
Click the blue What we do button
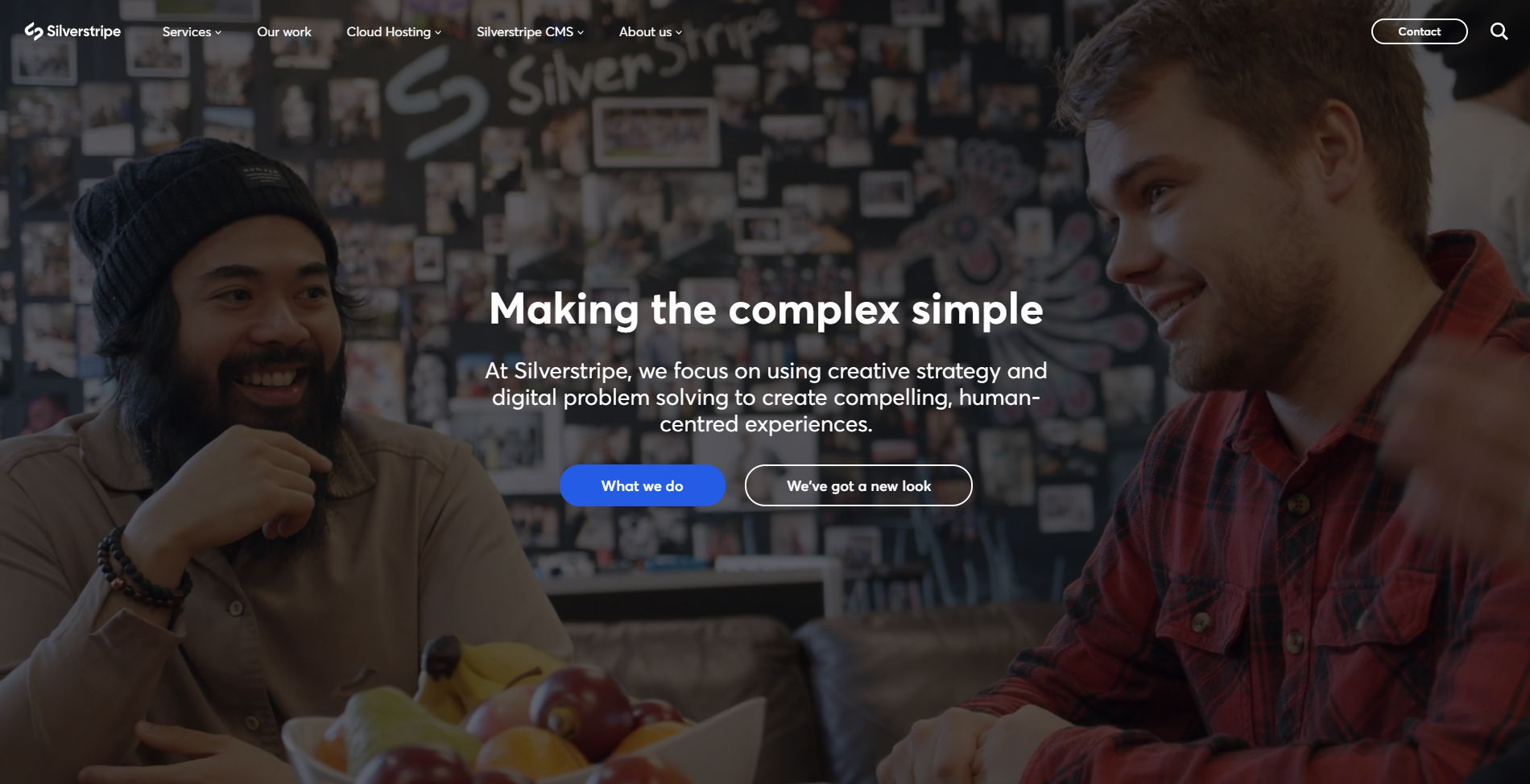pos(643,485)
